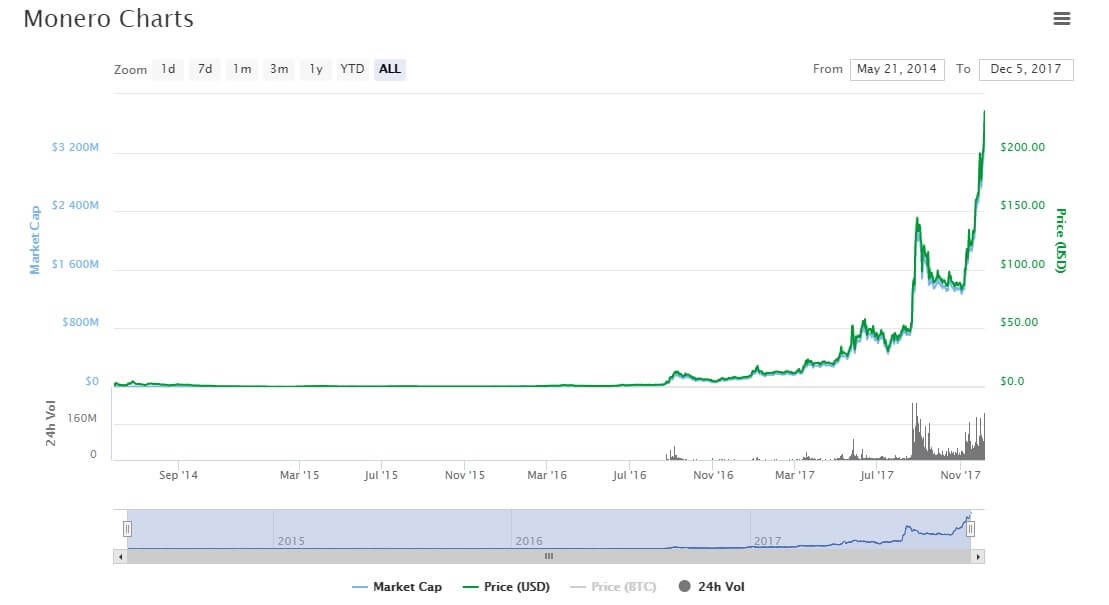Click the $200.00 price axis label
The image size is (1109, 605).
pyautogui.click(x=1023, y=147)
